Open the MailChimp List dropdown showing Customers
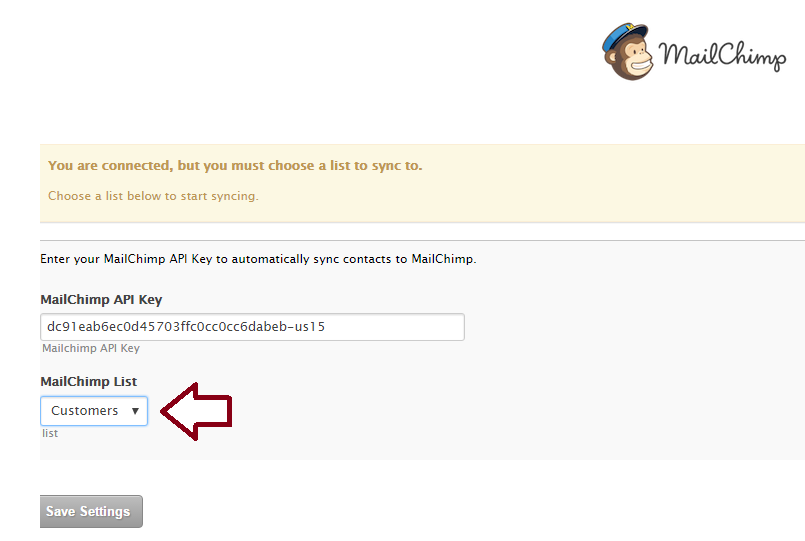This screenshot has width=805, height=541. pyautogui.click(x=94, y=411)
